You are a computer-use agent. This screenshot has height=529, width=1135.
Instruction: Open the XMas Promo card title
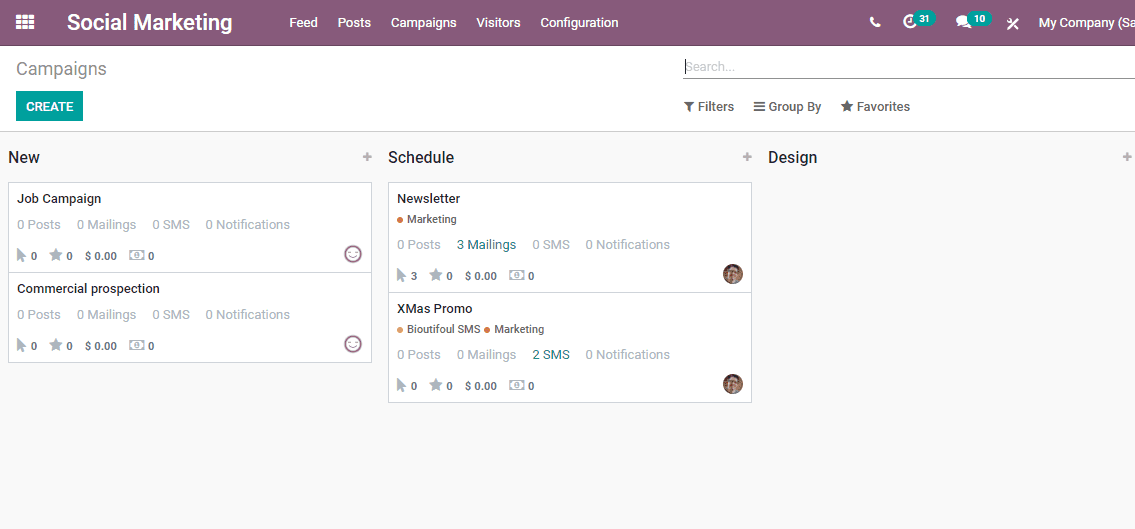pyautogui.click(x=434, y=308)
